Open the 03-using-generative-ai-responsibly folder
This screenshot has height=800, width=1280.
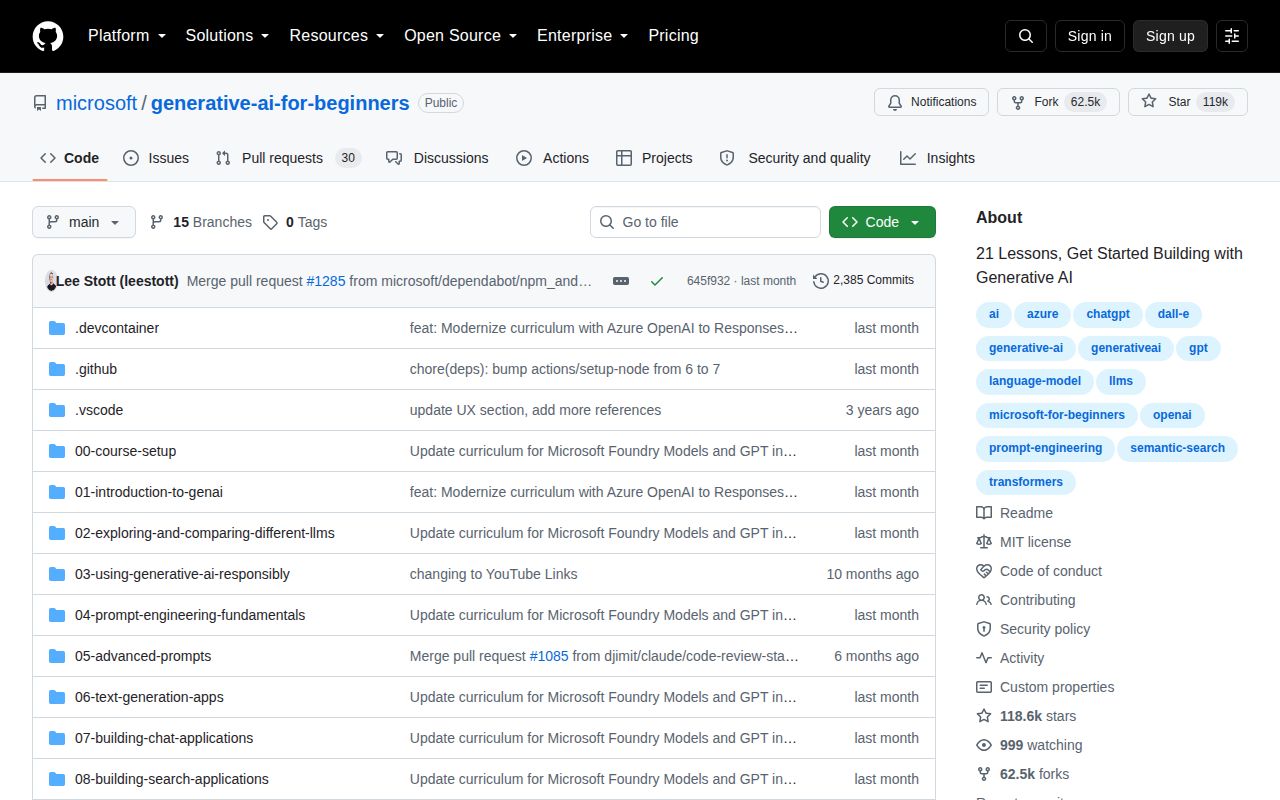(182, 574)
